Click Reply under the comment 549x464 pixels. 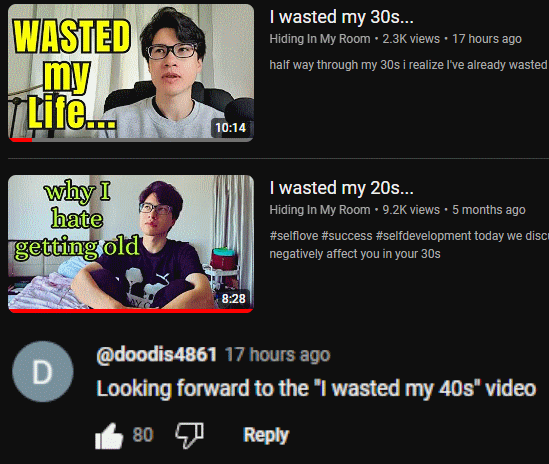266,435
